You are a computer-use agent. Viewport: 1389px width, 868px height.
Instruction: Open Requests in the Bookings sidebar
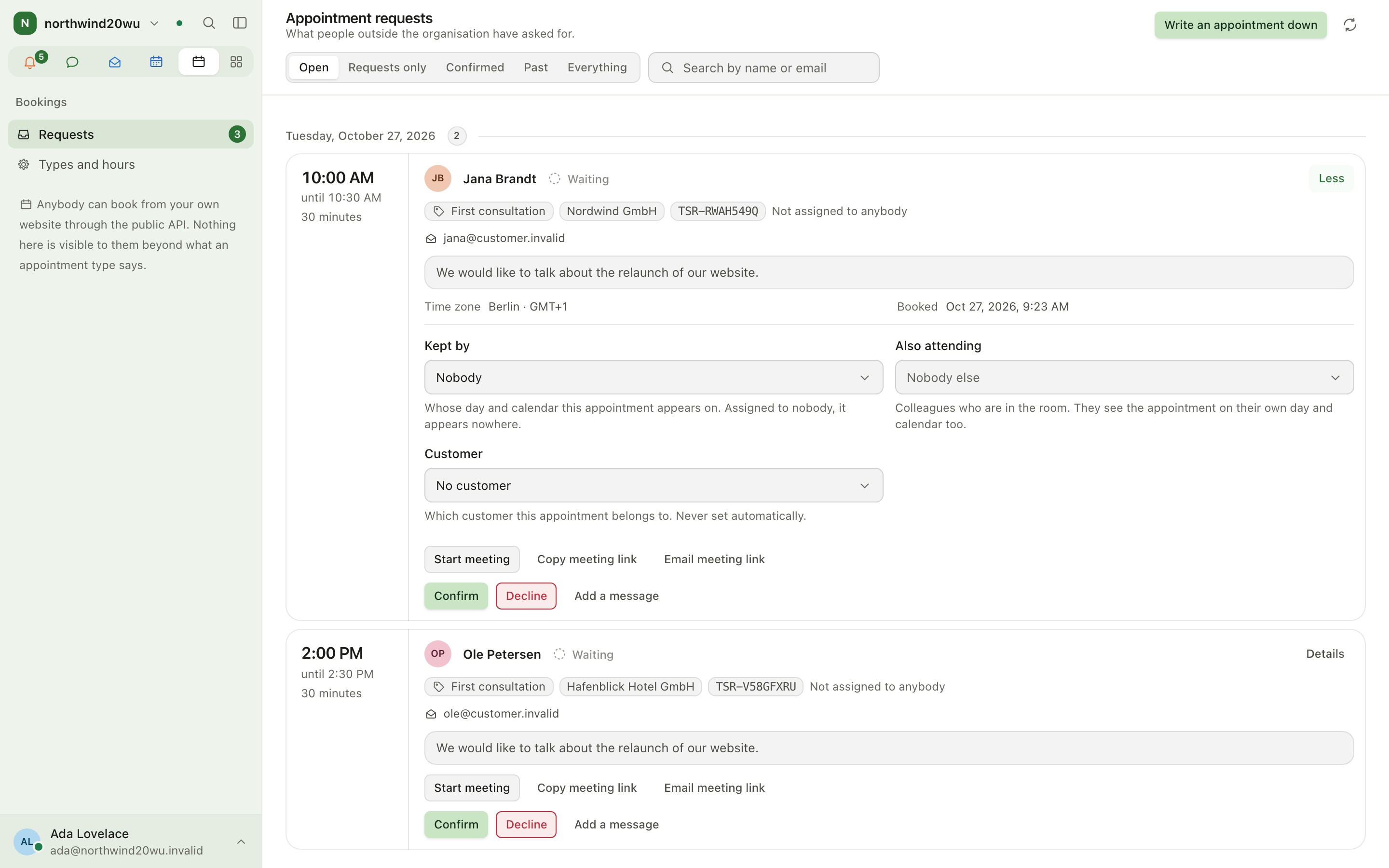click(x=130, y=135)
